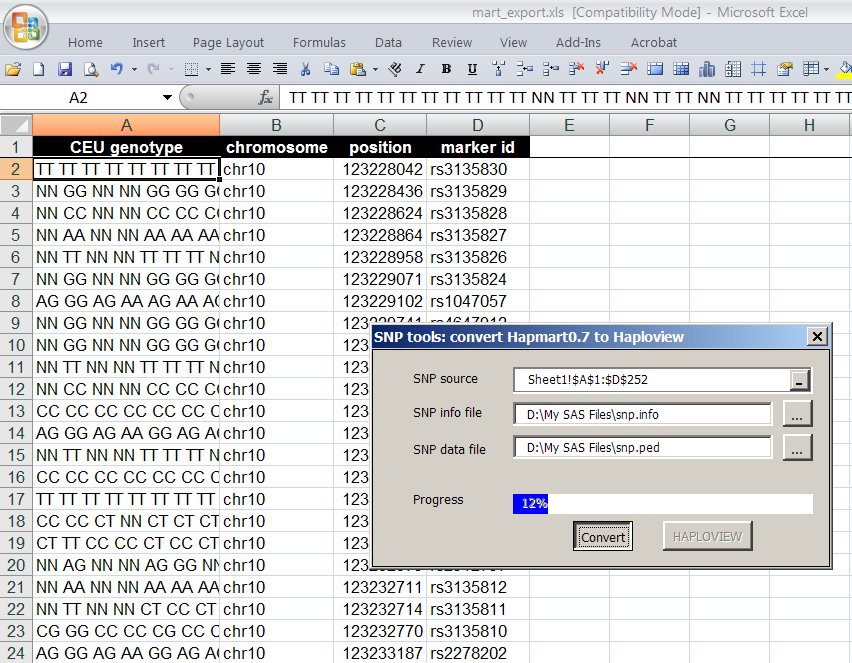This screenshot has height=663, width=852.
Task: Click the 'CEU genotype' header cell
Action: tap(126, 147)
